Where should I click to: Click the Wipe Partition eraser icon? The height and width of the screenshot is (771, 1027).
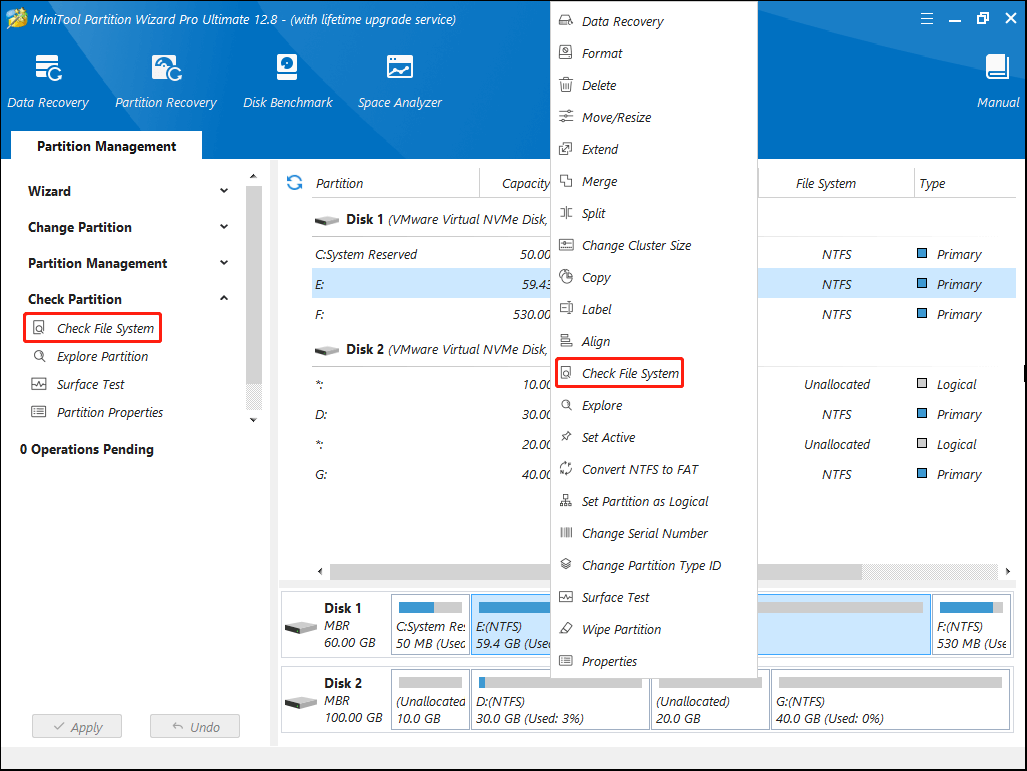click(x=566, y=628)
